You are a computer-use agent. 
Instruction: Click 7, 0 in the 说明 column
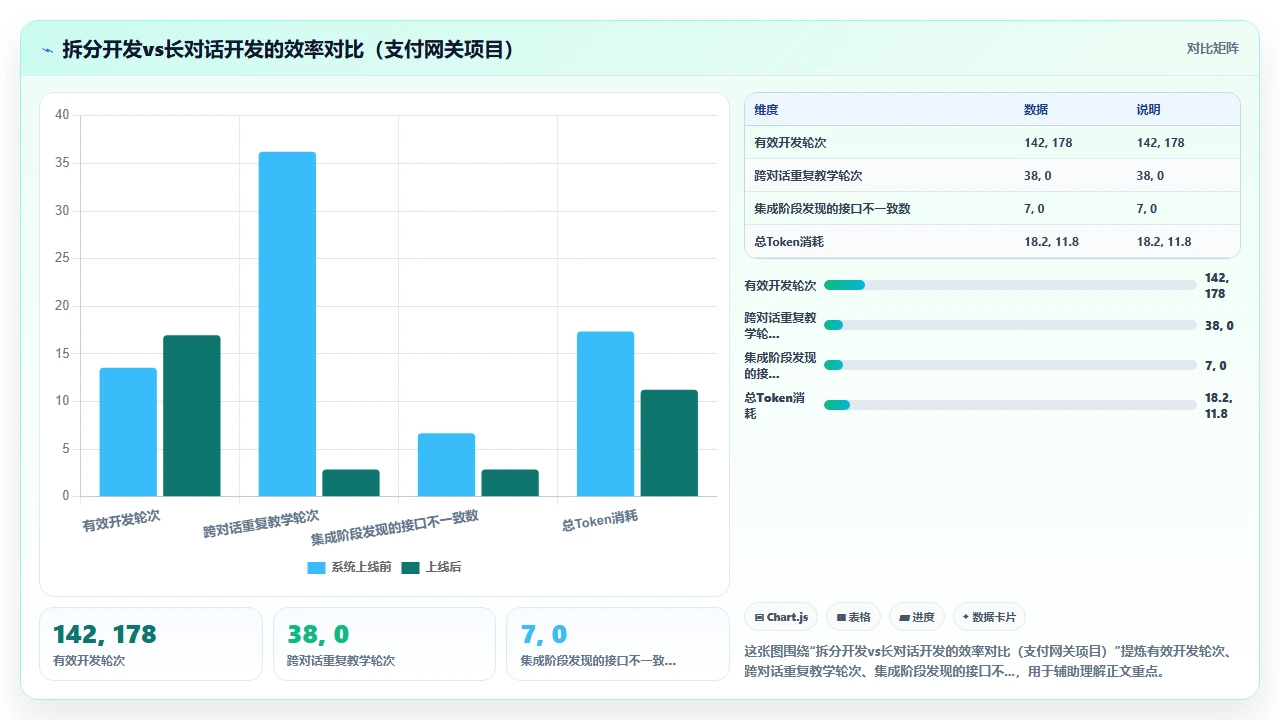coord(1147,209)
